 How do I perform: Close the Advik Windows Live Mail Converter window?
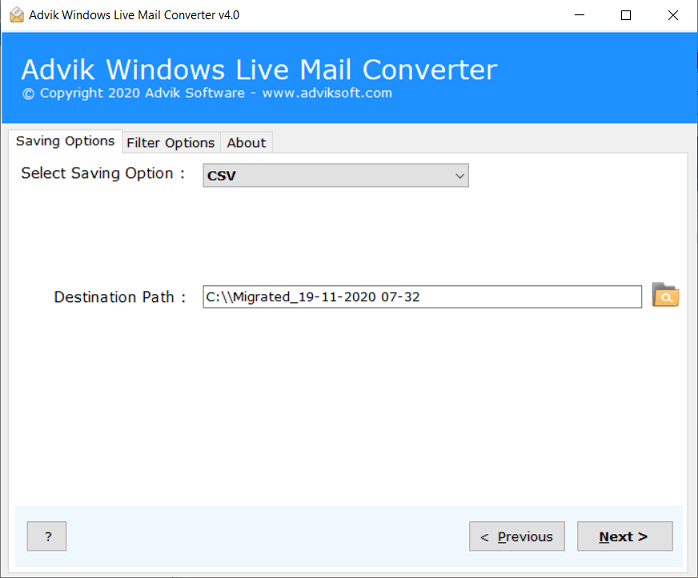[x=673, y=15]
